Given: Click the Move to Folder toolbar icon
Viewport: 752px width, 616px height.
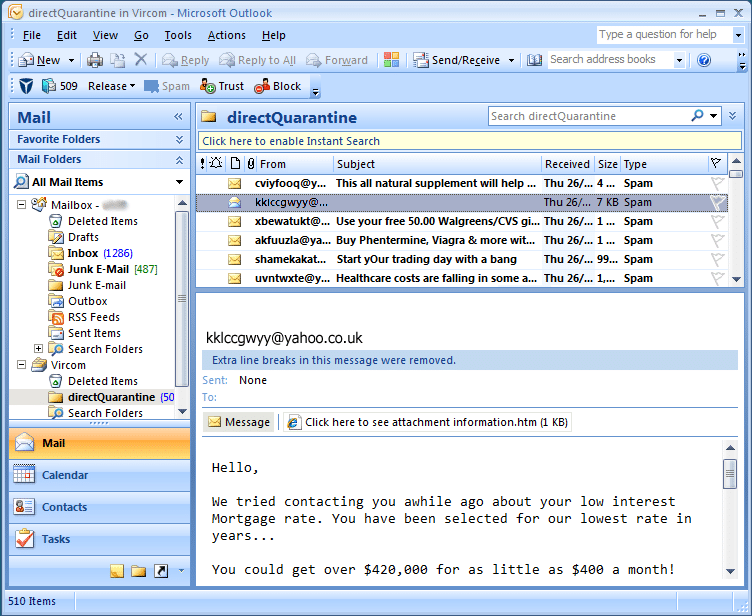Looking at the screenshot, I should pos(118,60).
